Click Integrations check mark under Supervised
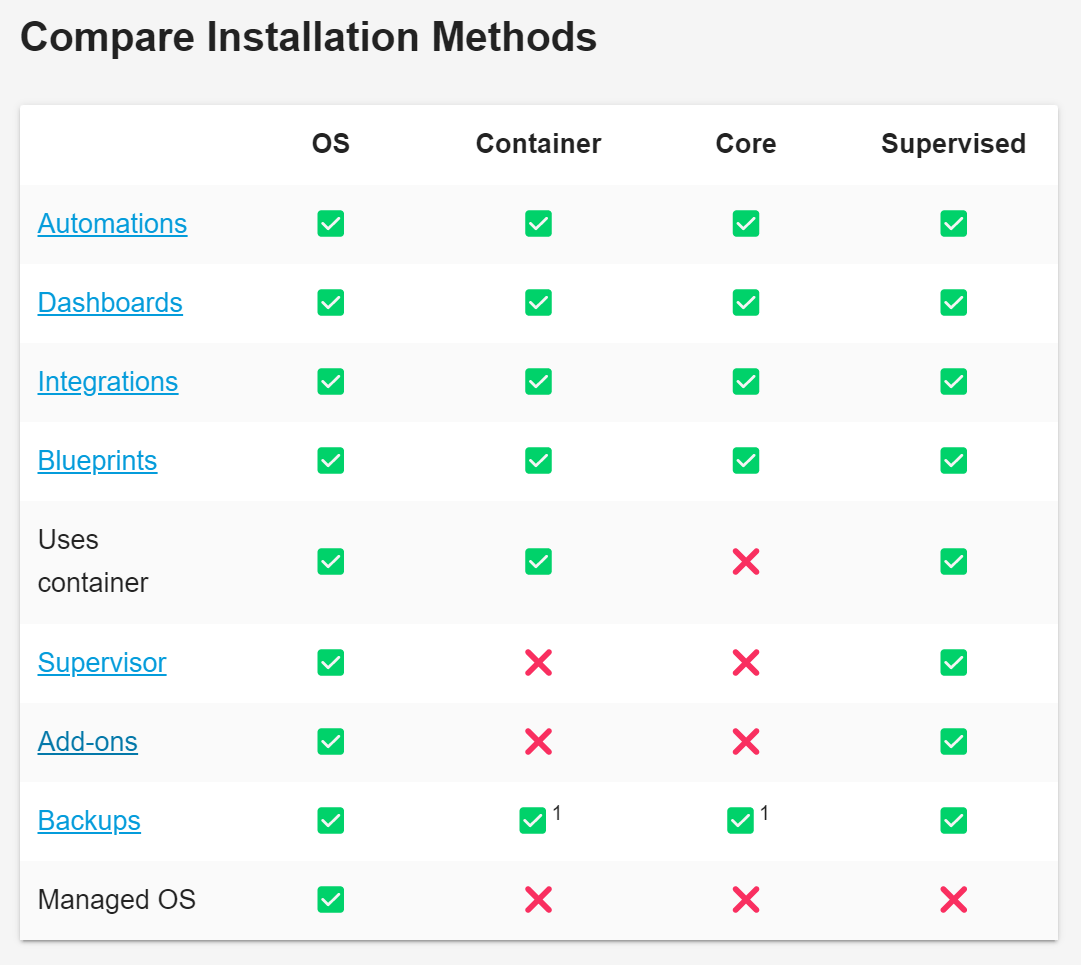Screen dimensions: 1081x965 pos(953,382)
